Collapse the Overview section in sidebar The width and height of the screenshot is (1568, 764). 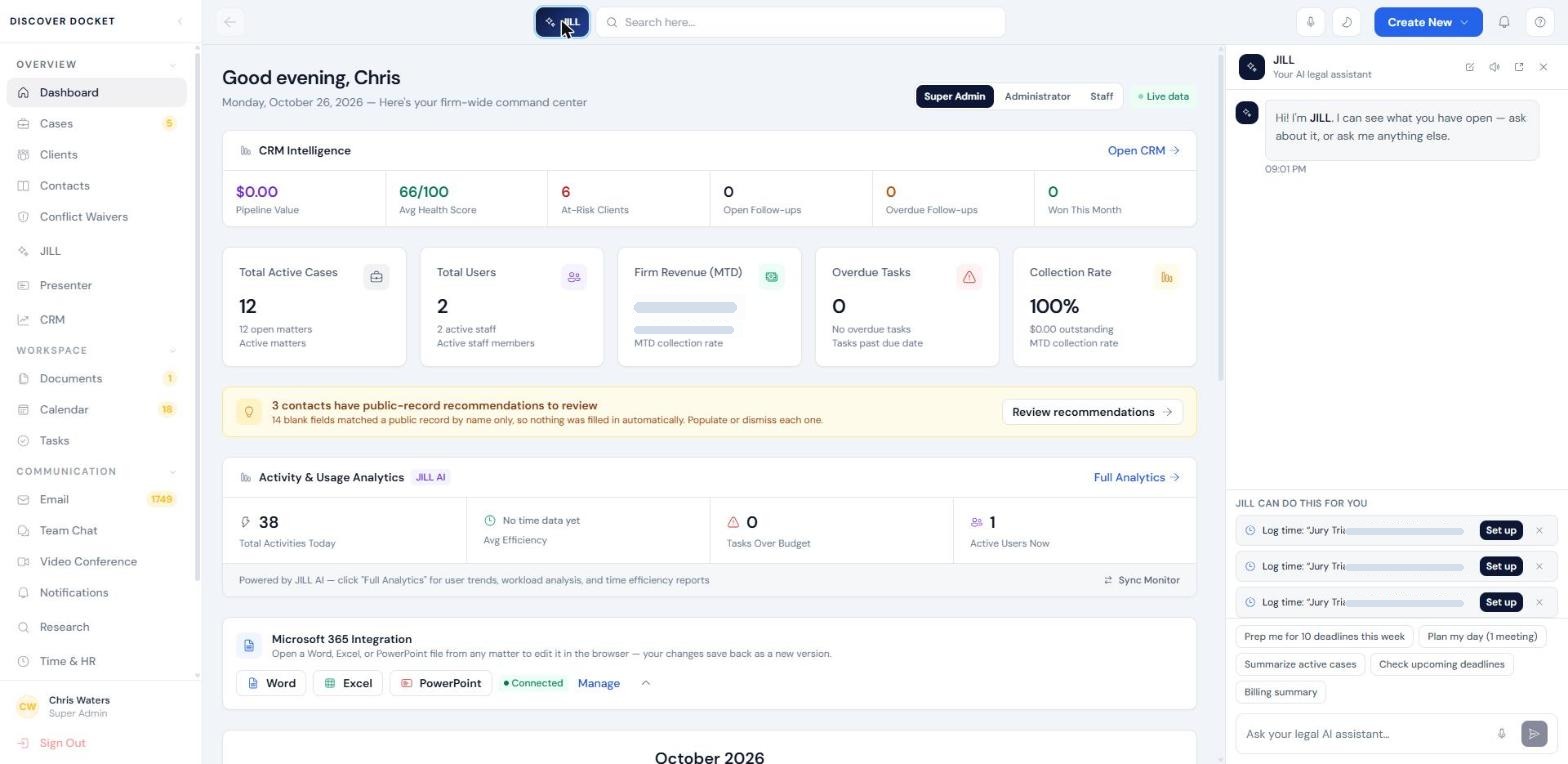172,65
